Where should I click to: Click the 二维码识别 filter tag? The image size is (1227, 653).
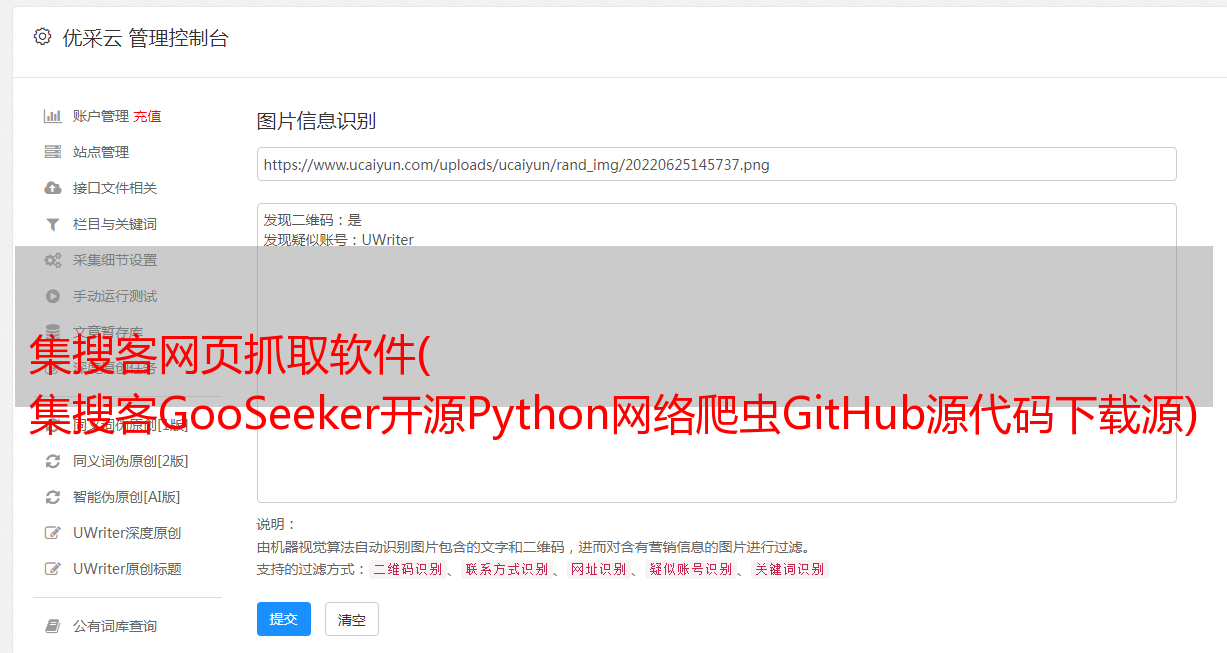[407, 569]
